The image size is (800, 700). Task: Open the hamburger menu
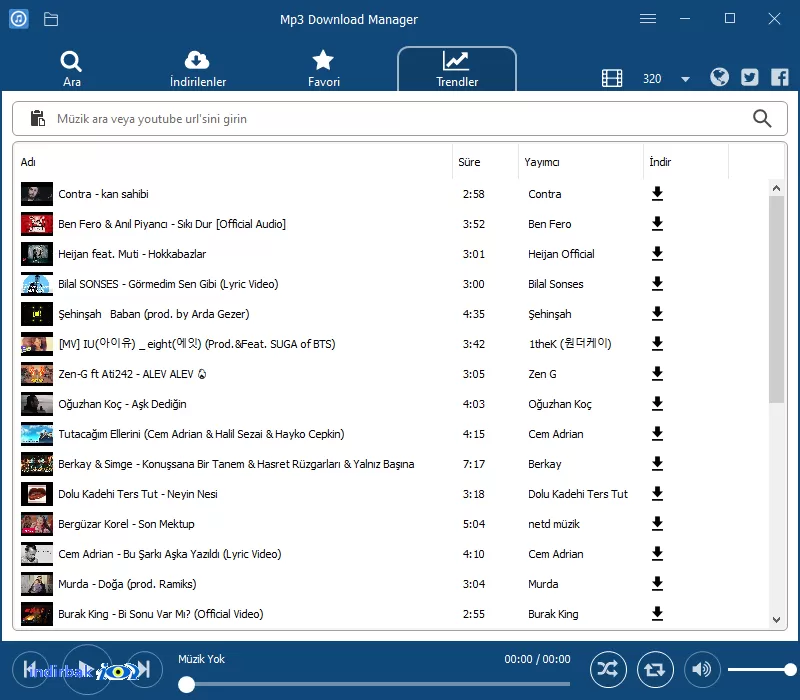point(648,19)
